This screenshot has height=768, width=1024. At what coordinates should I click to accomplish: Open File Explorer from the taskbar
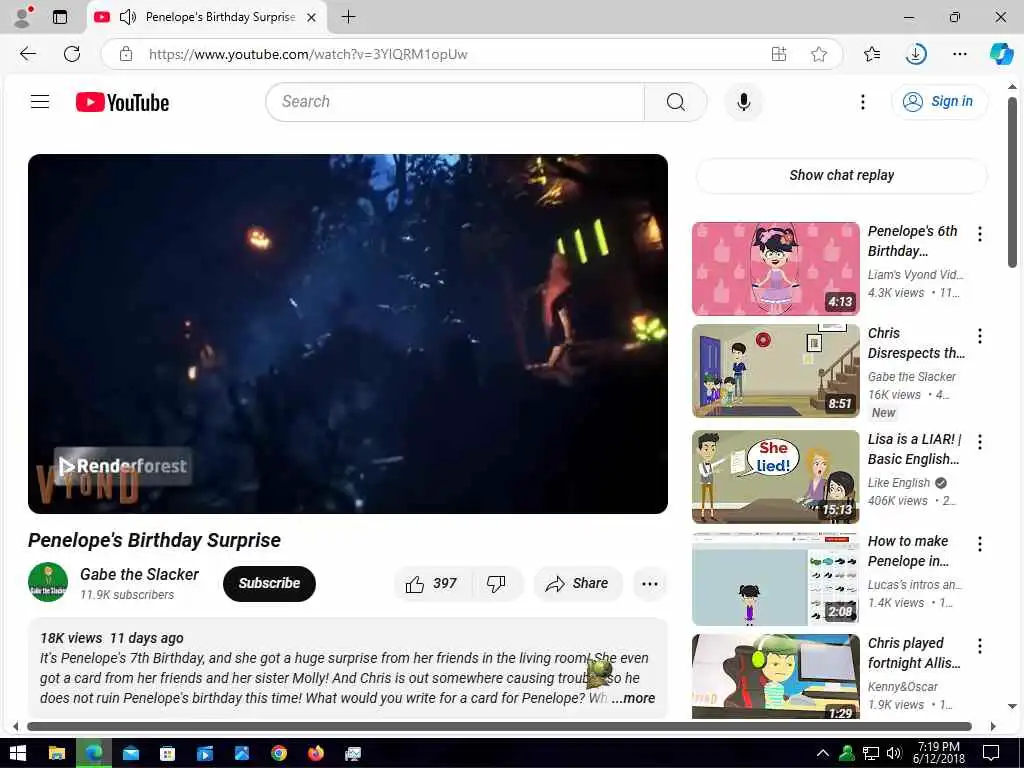point(57,753)
